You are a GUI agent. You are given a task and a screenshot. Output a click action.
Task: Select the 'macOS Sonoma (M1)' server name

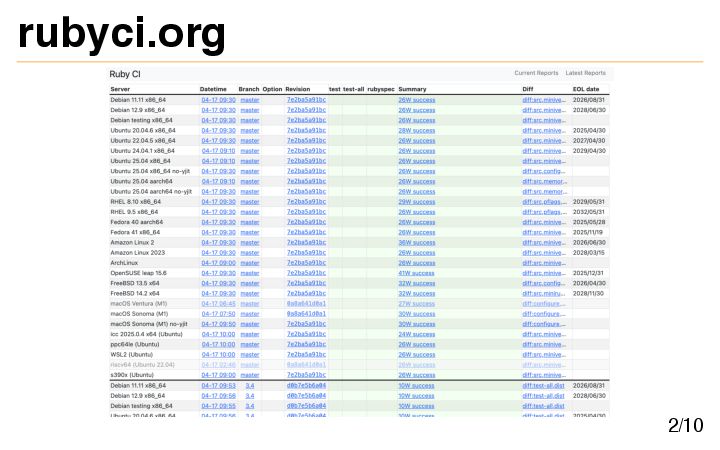click(139, 314)
